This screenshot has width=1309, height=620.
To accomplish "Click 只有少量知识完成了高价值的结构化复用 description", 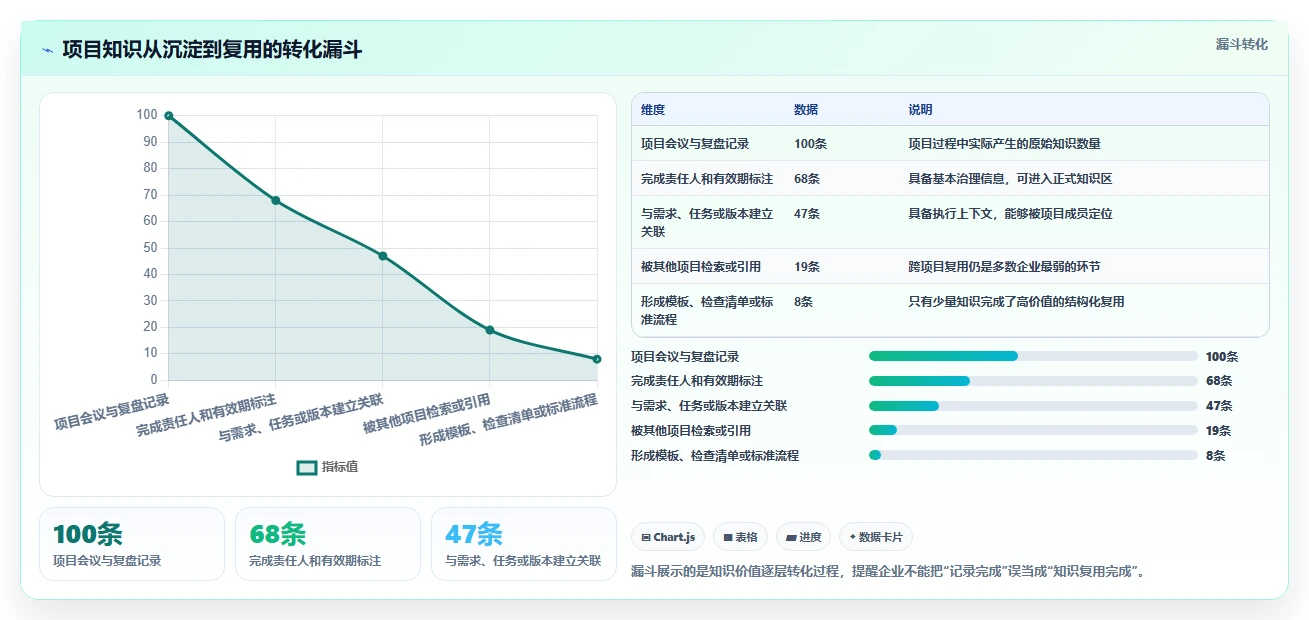I will click(x=1016, y=302).
